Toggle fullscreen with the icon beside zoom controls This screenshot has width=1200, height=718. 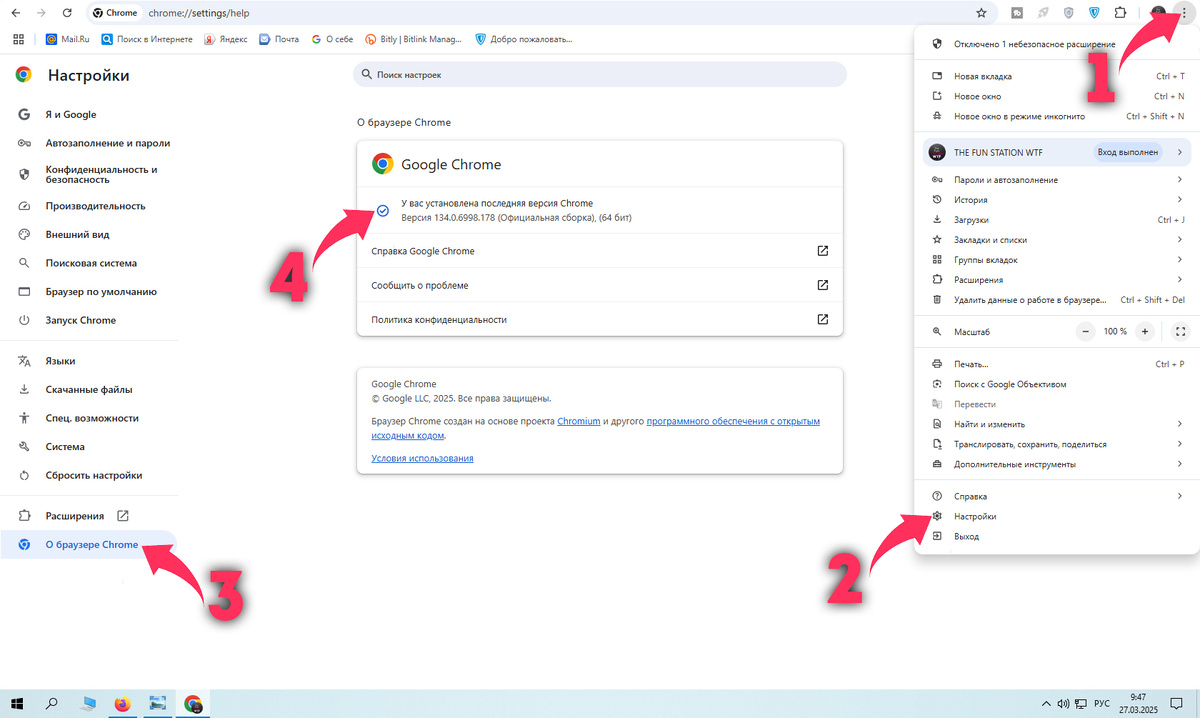pyautogui.click(x=1180, y=331)
